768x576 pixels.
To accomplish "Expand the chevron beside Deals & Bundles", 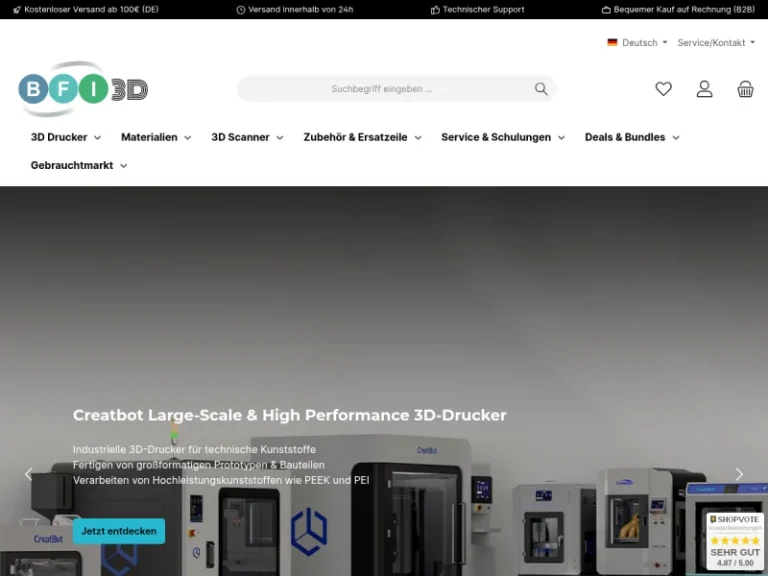I will pyautogui.click(x=676, y=138).
